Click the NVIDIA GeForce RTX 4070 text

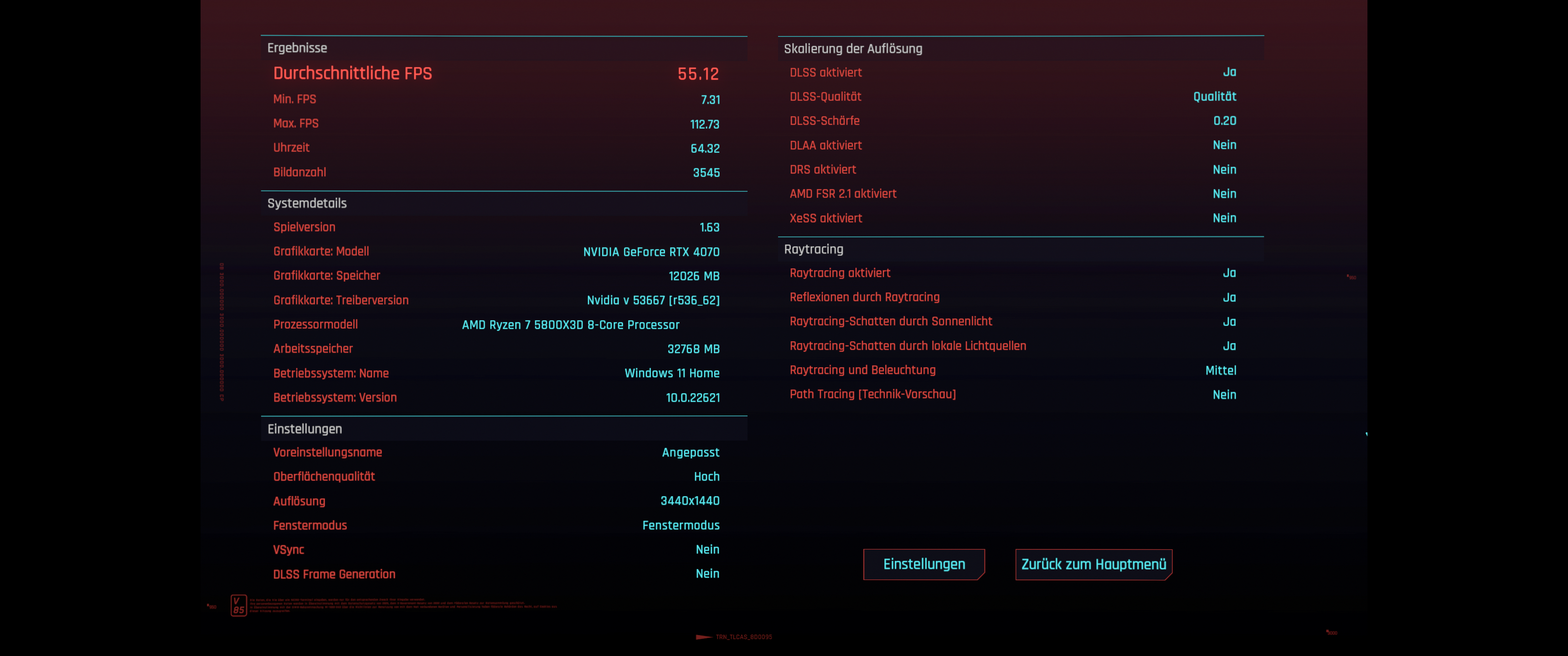click(x=651, y=252)
